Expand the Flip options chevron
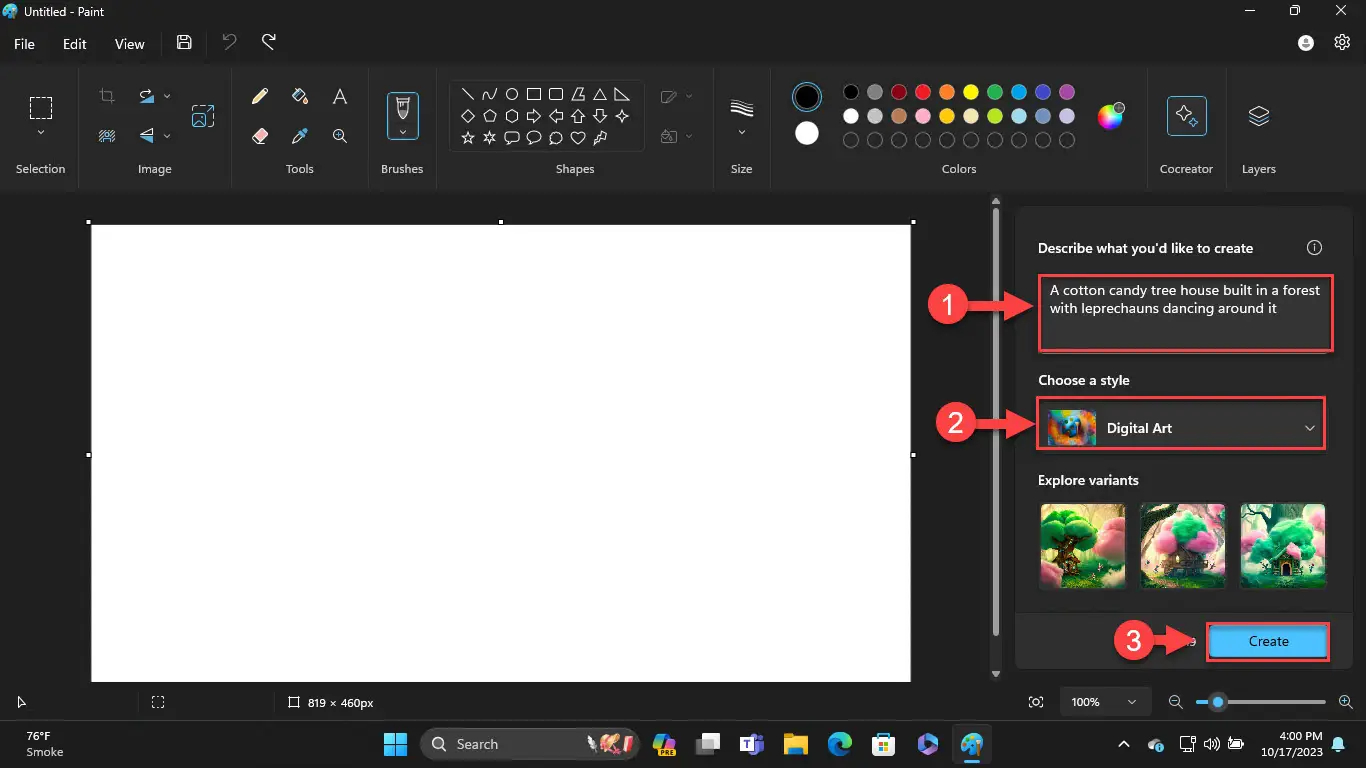Viewport: 1366px width, 768px height. pos(167,135)
